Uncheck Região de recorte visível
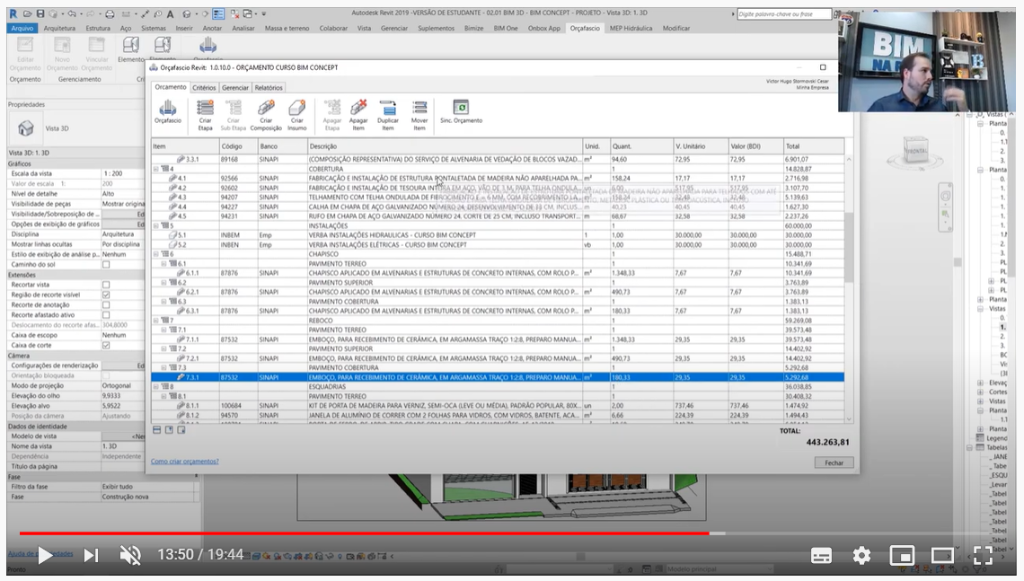 (106, 295)
